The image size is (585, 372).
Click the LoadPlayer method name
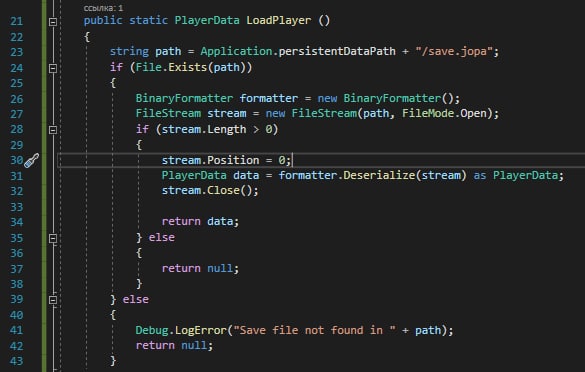[x=278, y=20]
